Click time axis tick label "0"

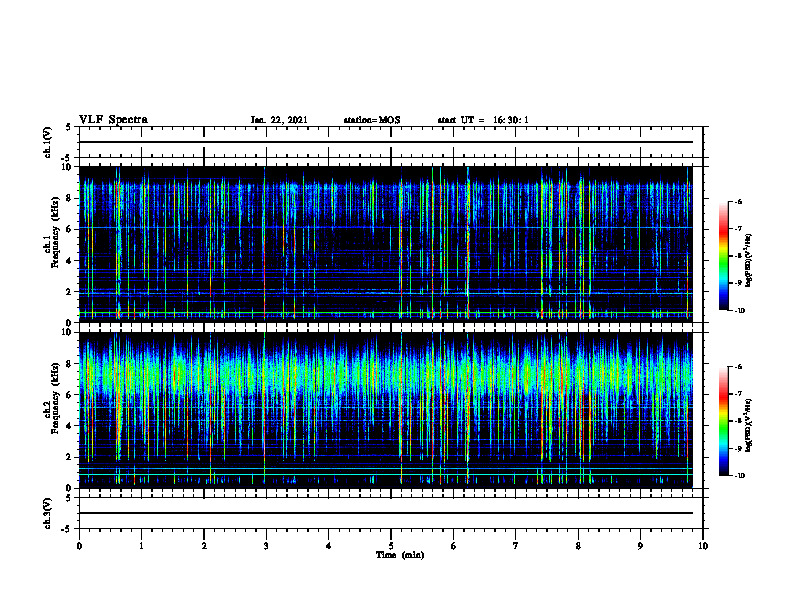pos(79,546)
